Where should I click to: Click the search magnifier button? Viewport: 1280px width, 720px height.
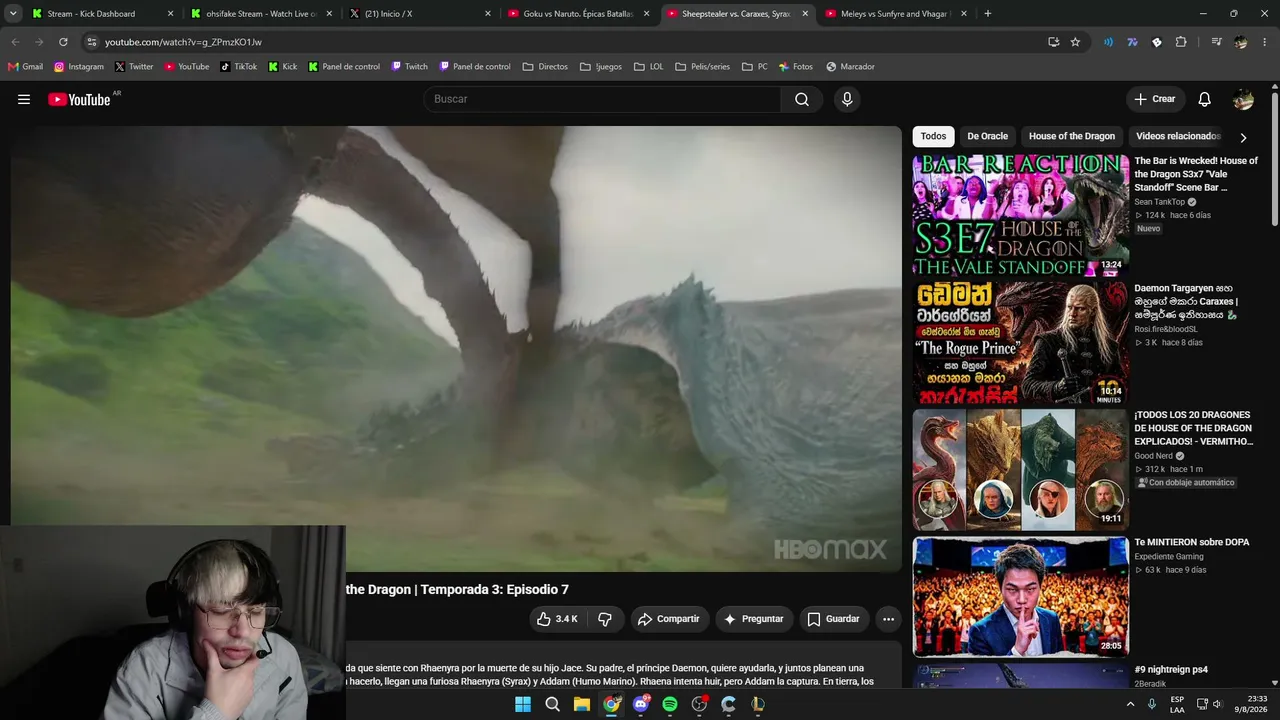(x=802, y=99)
